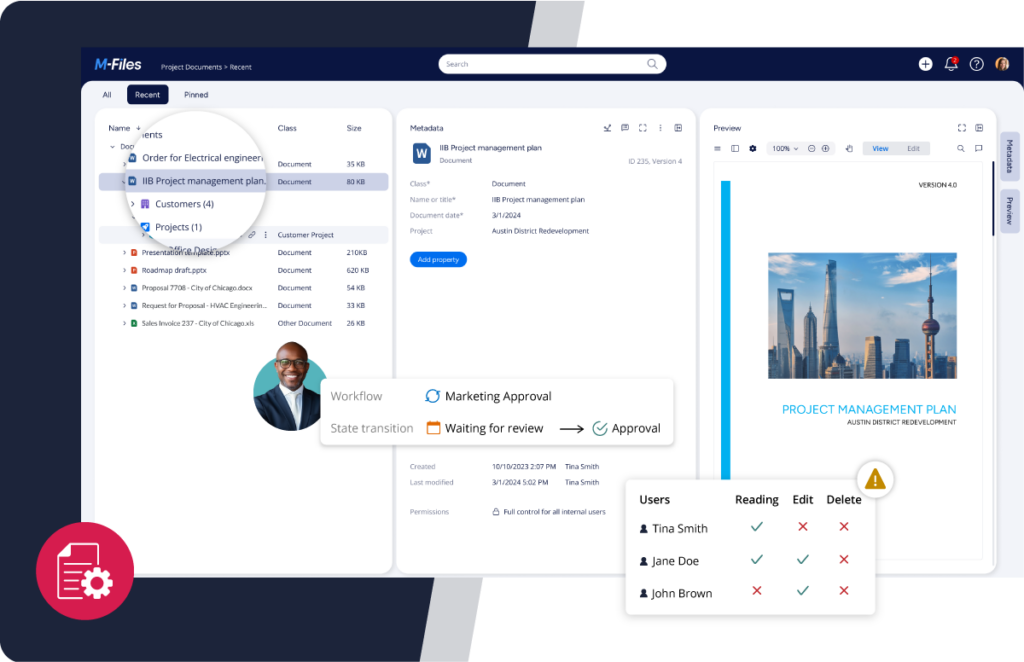Image resolution: width=1024 pixels, height=662 pixels.
Task: Click the preview search magnifier icon
Action: (961, 148)
